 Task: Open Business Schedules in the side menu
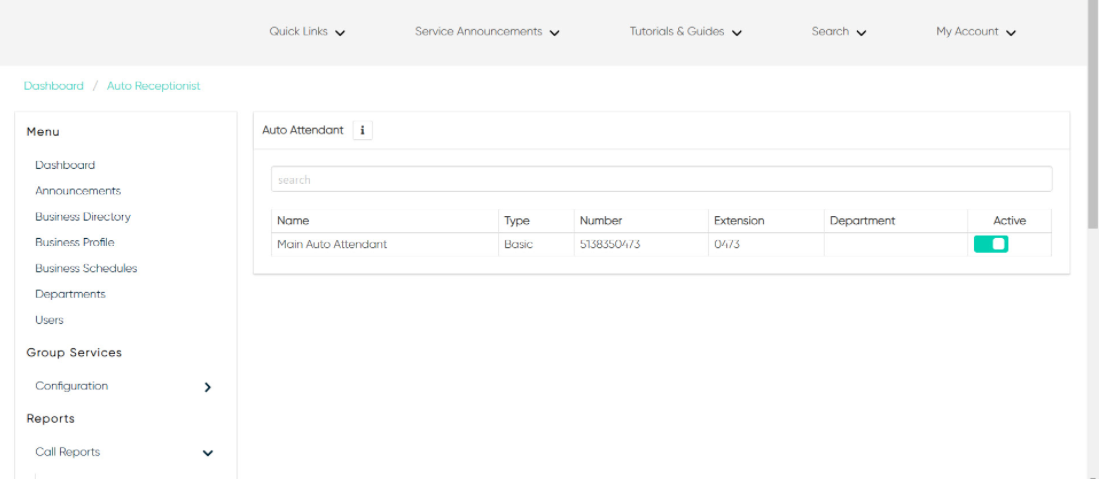[86, 268]
